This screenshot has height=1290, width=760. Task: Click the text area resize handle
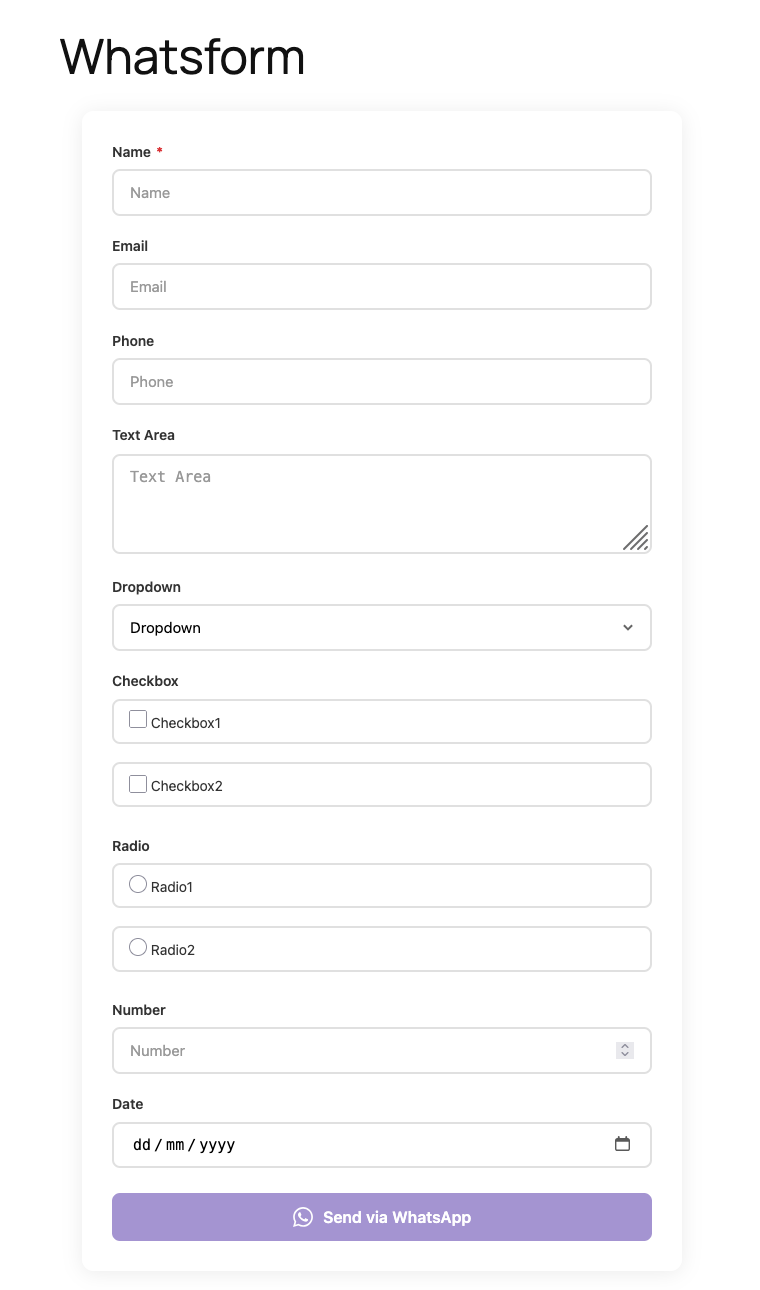click(x=636, y=538)
